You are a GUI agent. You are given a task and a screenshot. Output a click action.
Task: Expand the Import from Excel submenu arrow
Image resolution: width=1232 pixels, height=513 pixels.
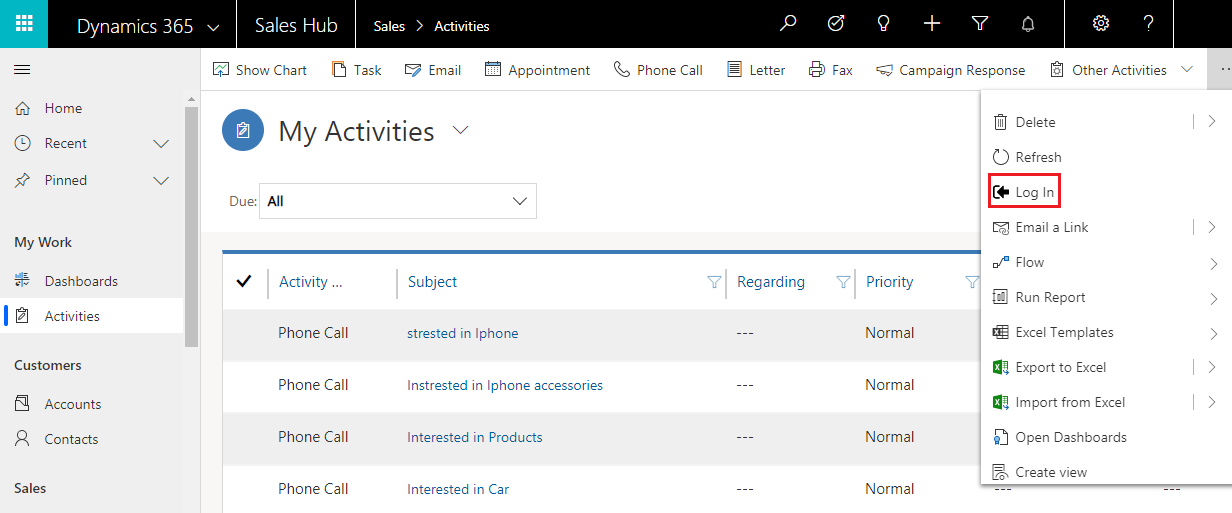(x=1212, y=402)
